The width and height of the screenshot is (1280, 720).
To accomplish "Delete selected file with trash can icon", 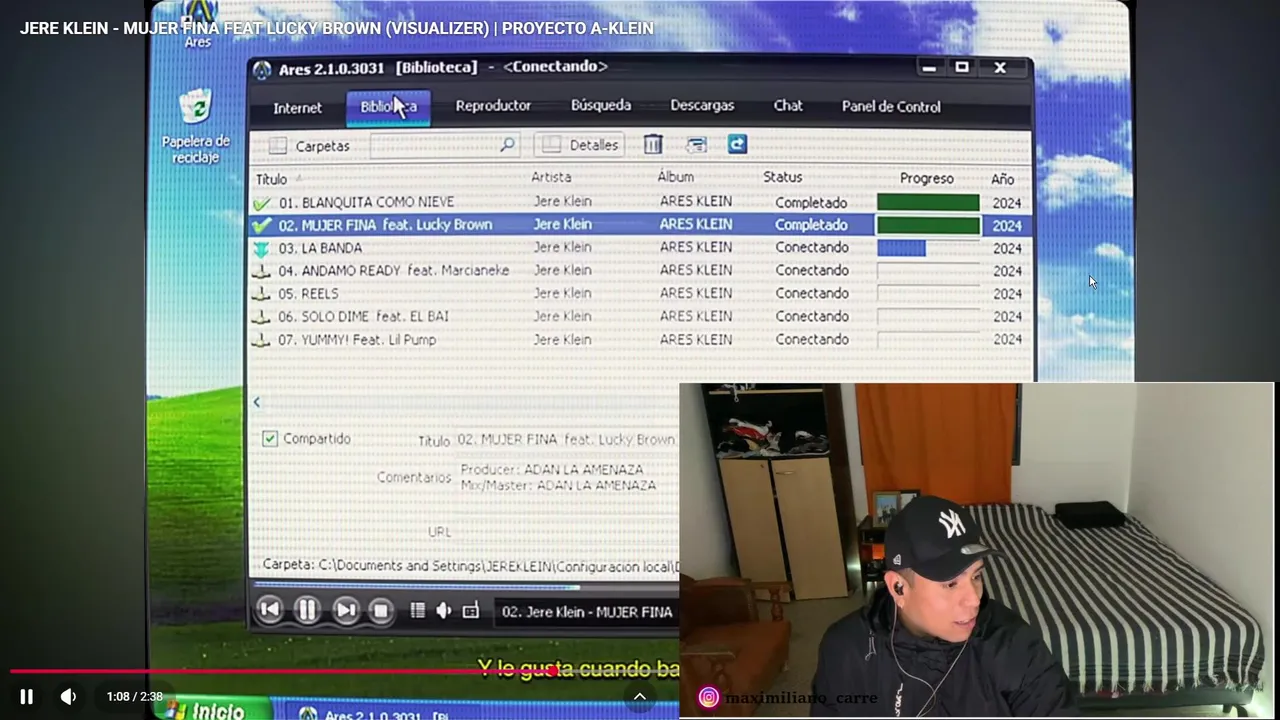I will pos(653,145).
